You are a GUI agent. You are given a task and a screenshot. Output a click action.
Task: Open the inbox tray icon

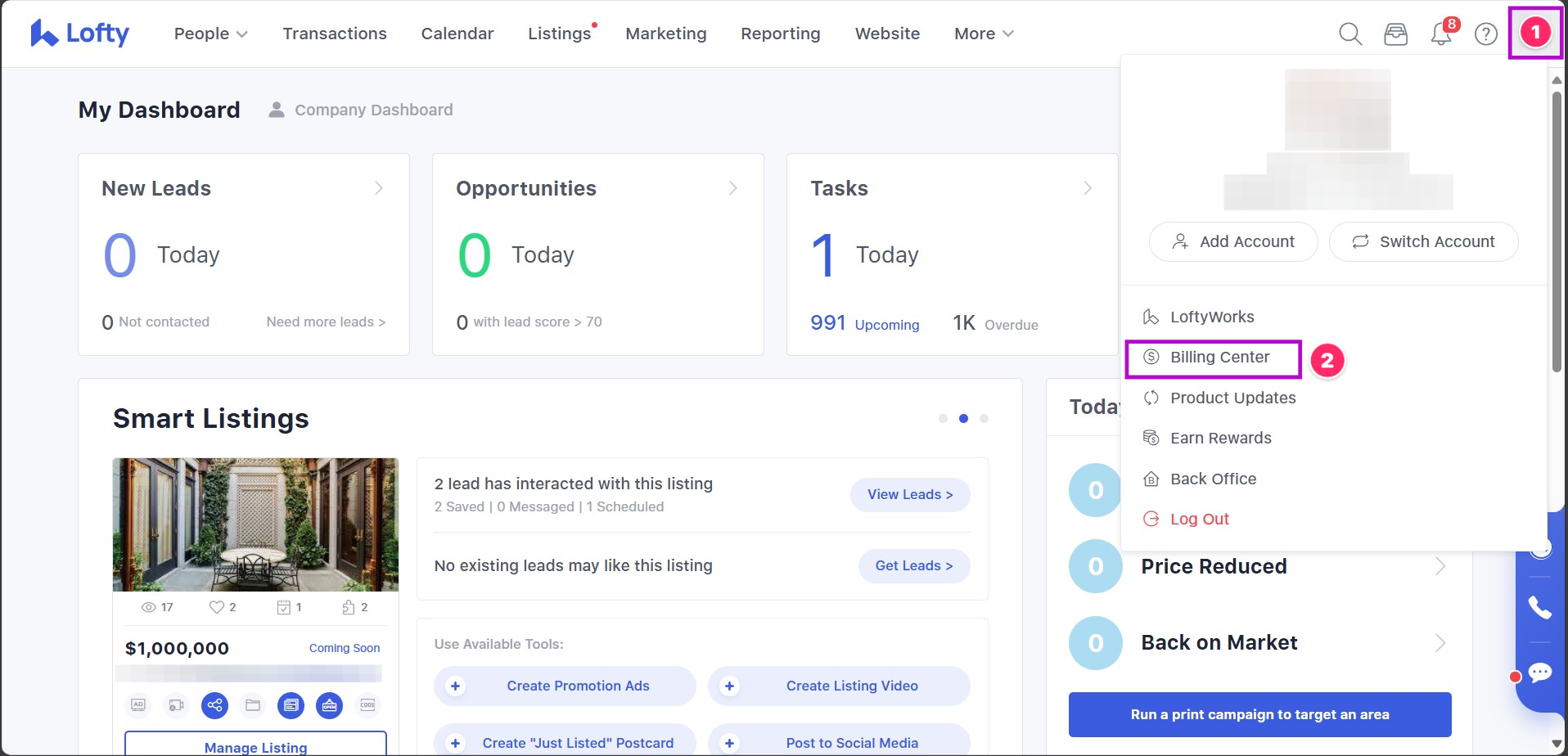pos(1395,34)
